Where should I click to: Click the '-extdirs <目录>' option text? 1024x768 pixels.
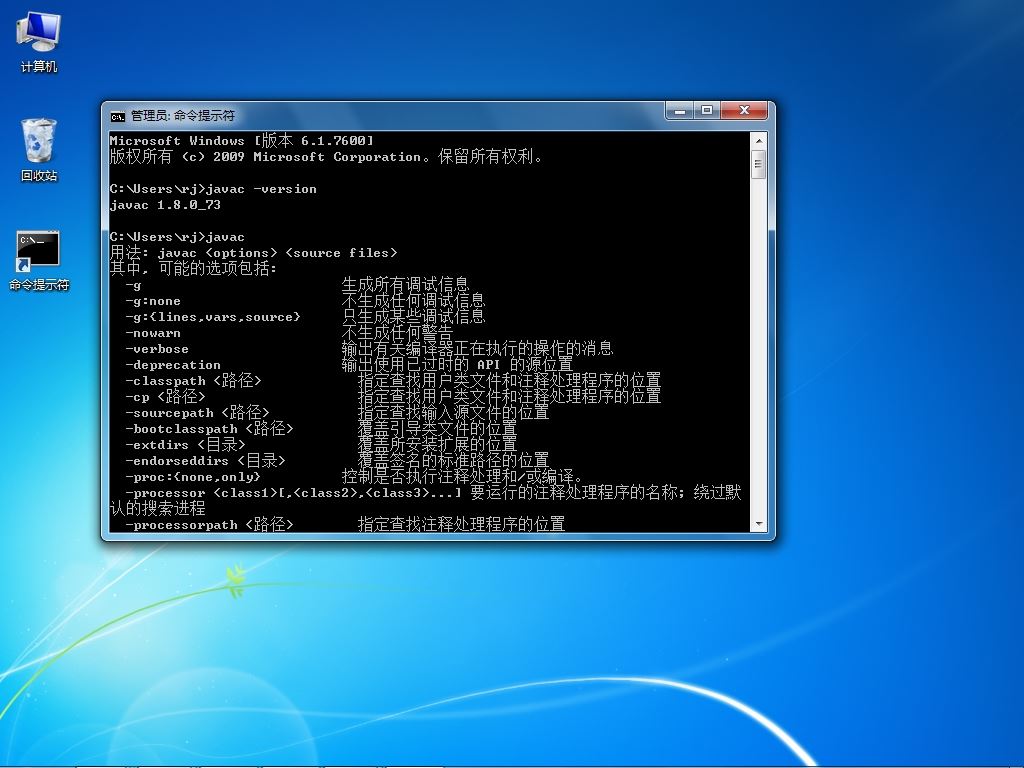click(185, 445)
